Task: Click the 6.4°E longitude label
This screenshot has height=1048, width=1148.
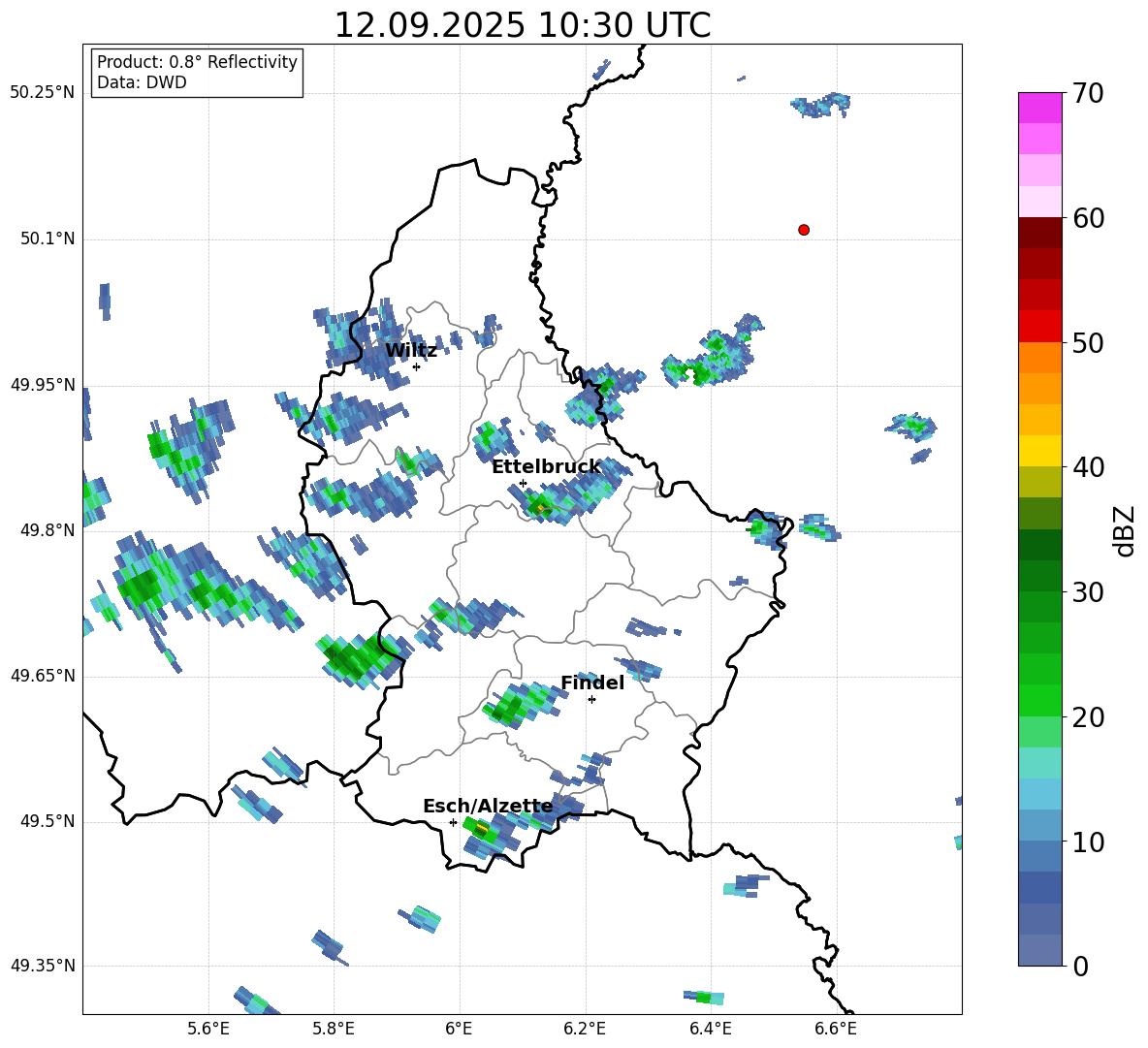Action: (x=710, y=1029)
